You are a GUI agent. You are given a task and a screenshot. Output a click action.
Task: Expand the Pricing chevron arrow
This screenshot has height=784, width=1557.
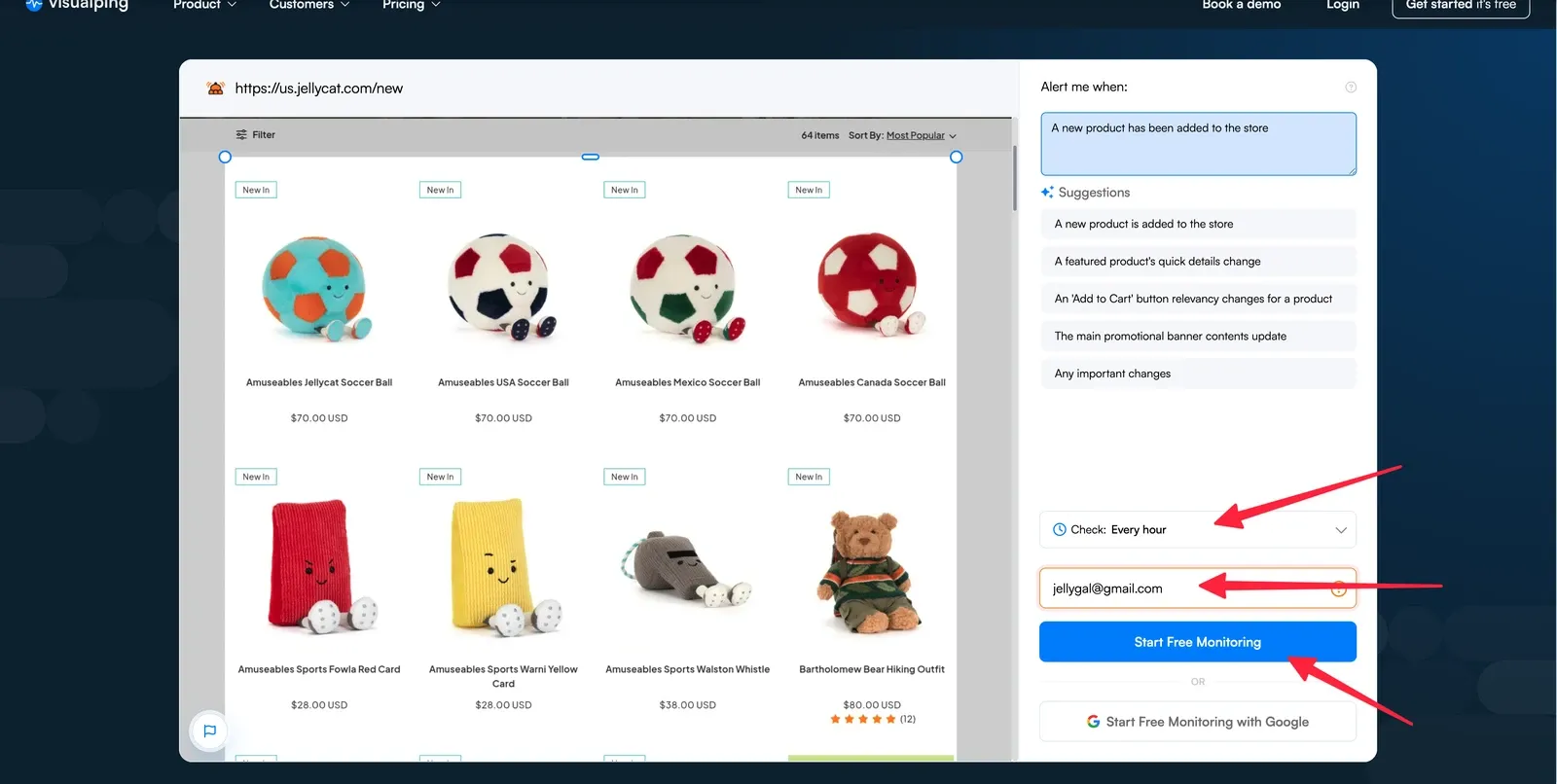click(436, 5)
